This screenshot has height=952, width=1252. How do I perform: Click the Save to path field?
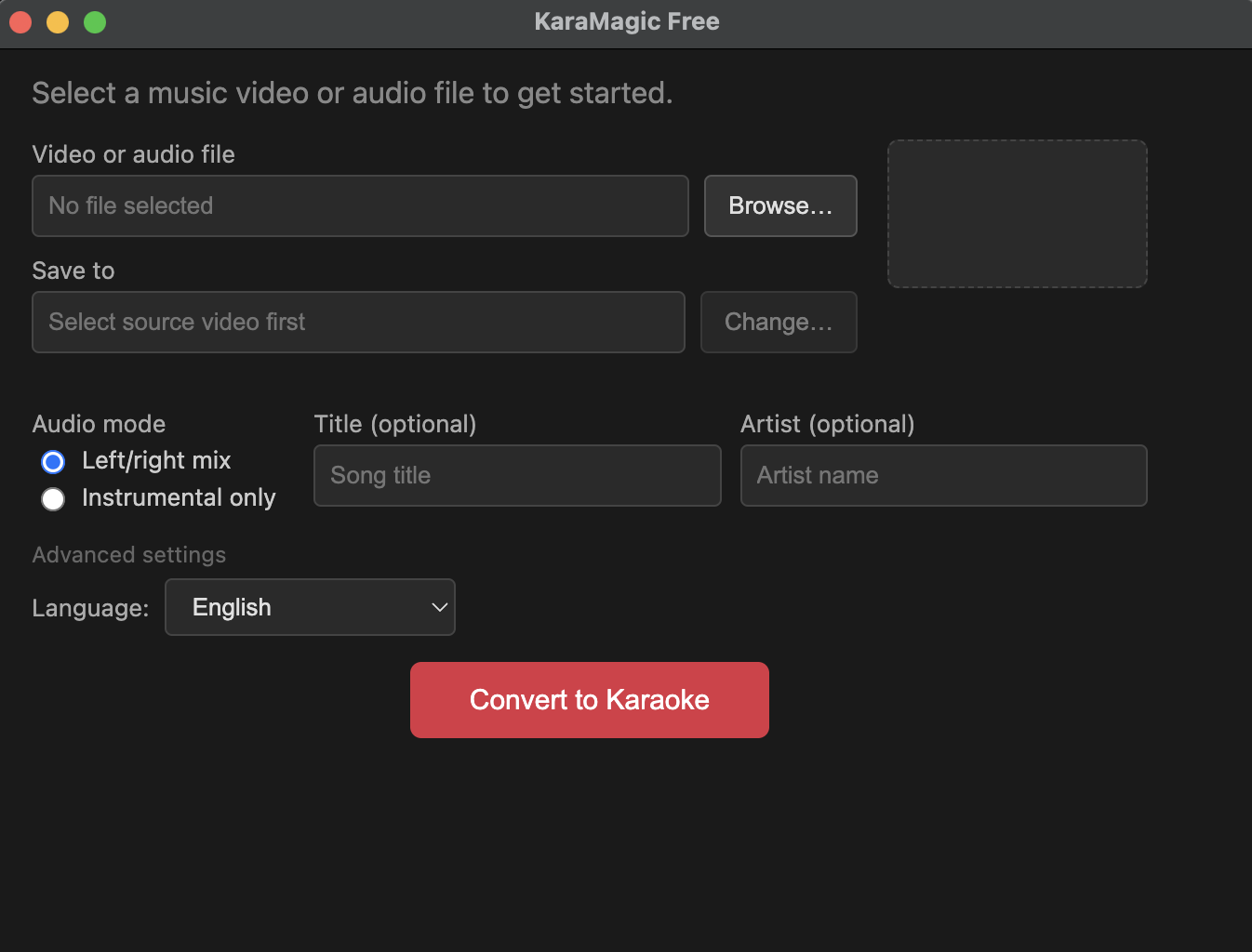358,322
